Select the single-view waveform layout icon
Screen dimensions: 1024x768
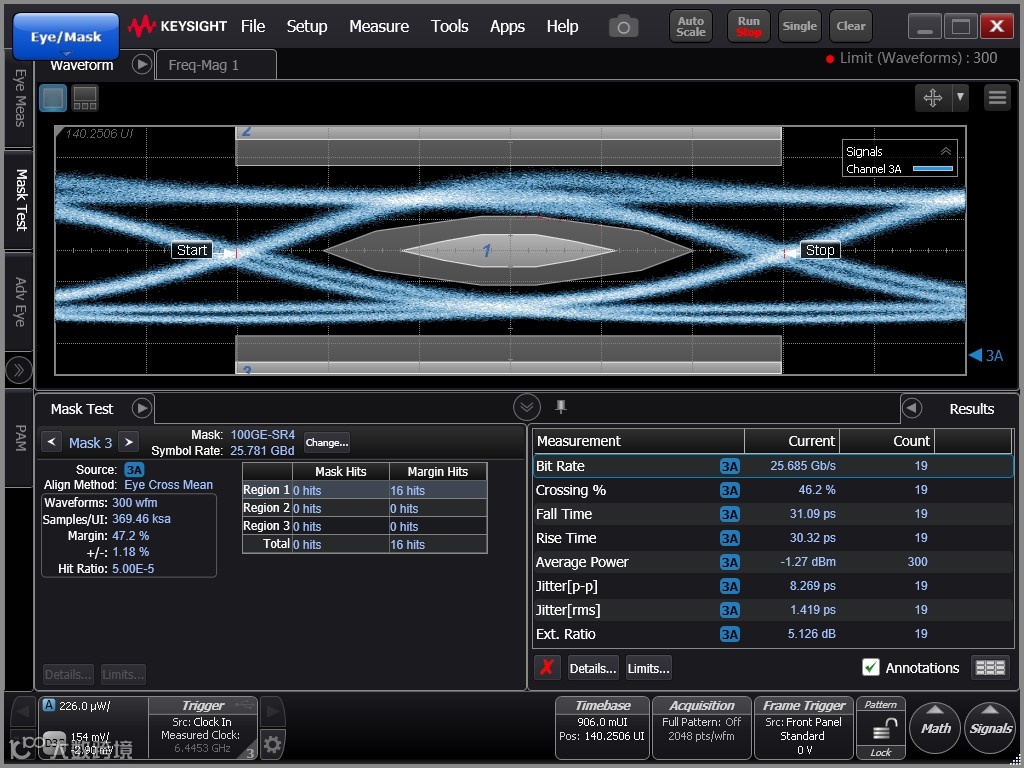click(x=53, y=98)
